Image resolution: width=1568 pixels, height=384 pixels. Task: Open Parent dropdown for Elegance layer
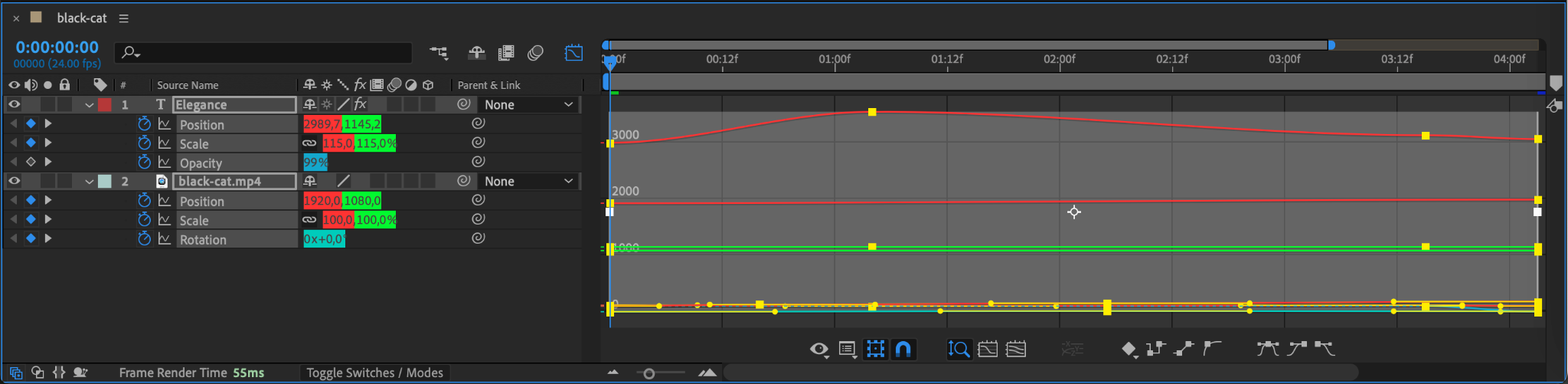point(528,104)
